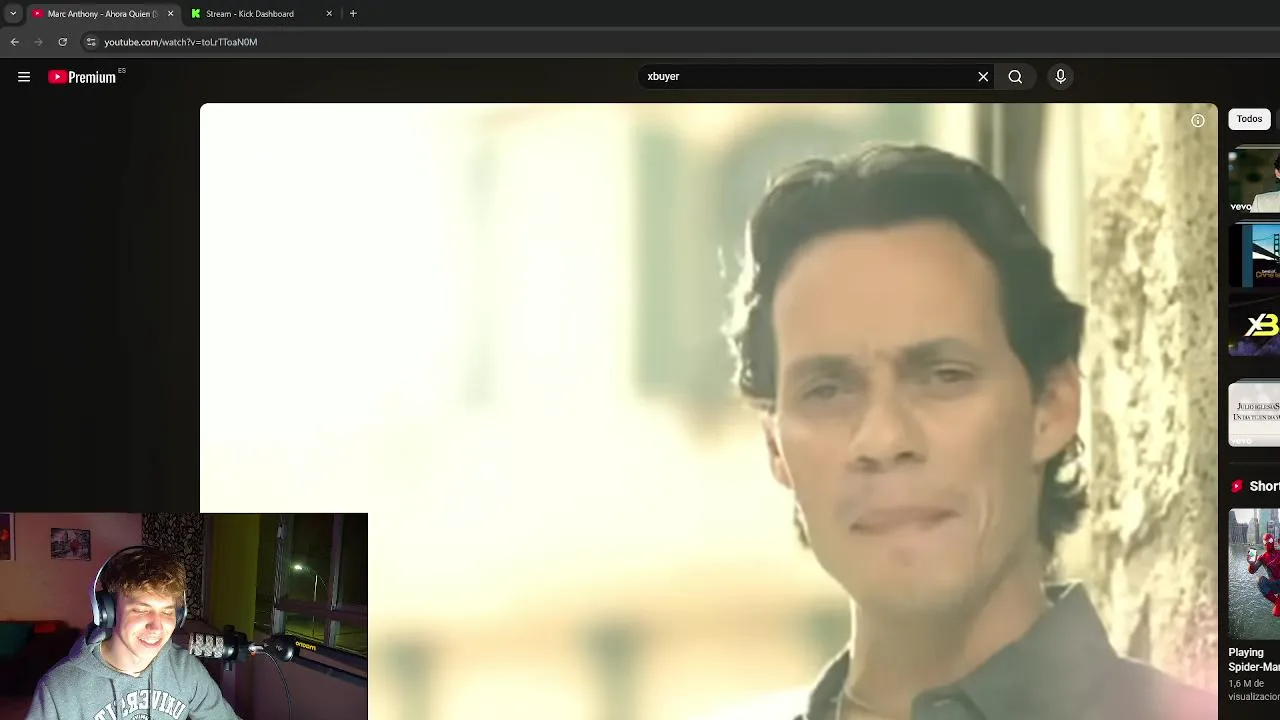
Task: Open the XB logo recommended video
Action: (1254, 327)
